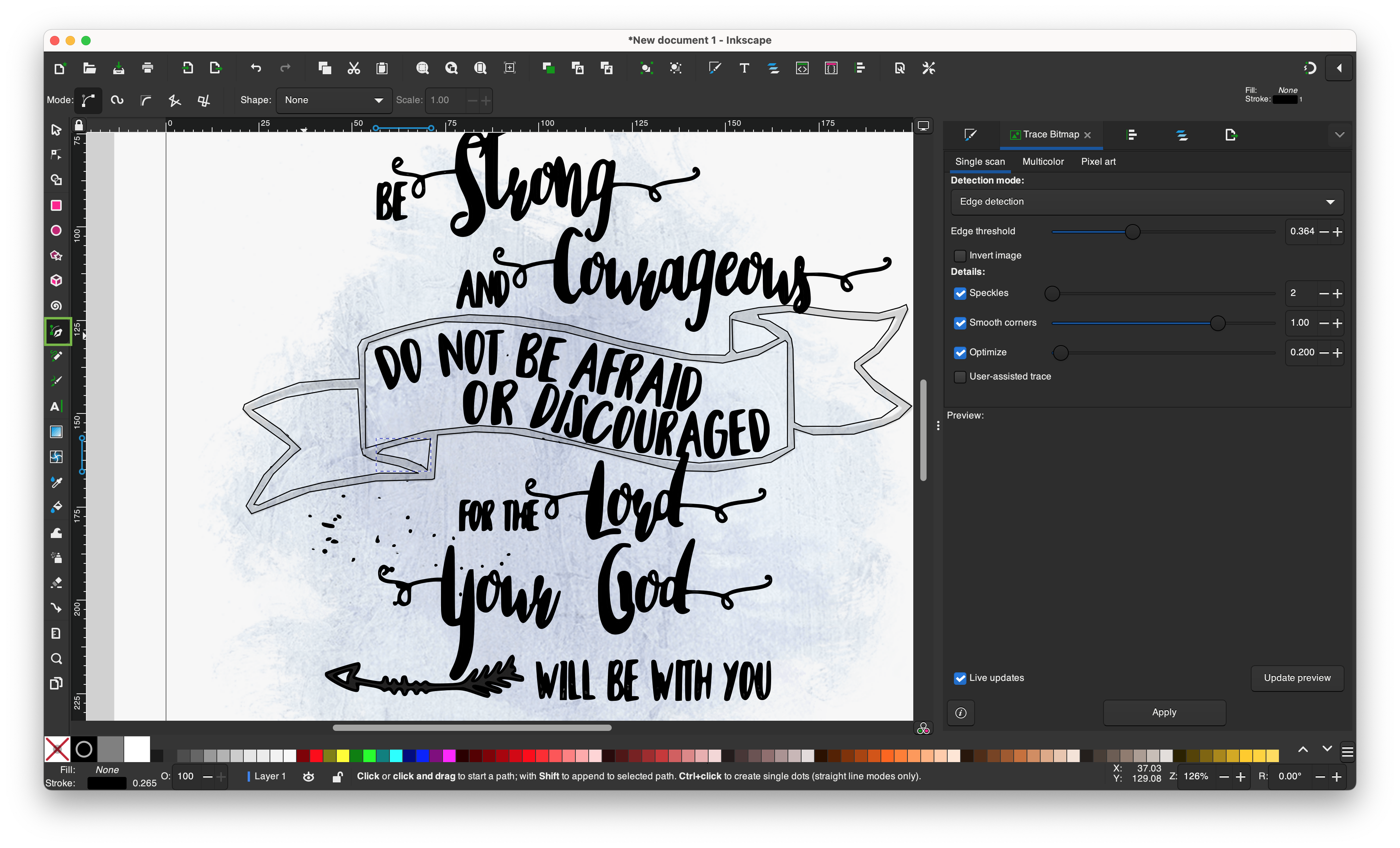Select the Pen Bezier tool
This screenshot has width=1400, height=848.
pyautogui.click(x=57, y=332)
